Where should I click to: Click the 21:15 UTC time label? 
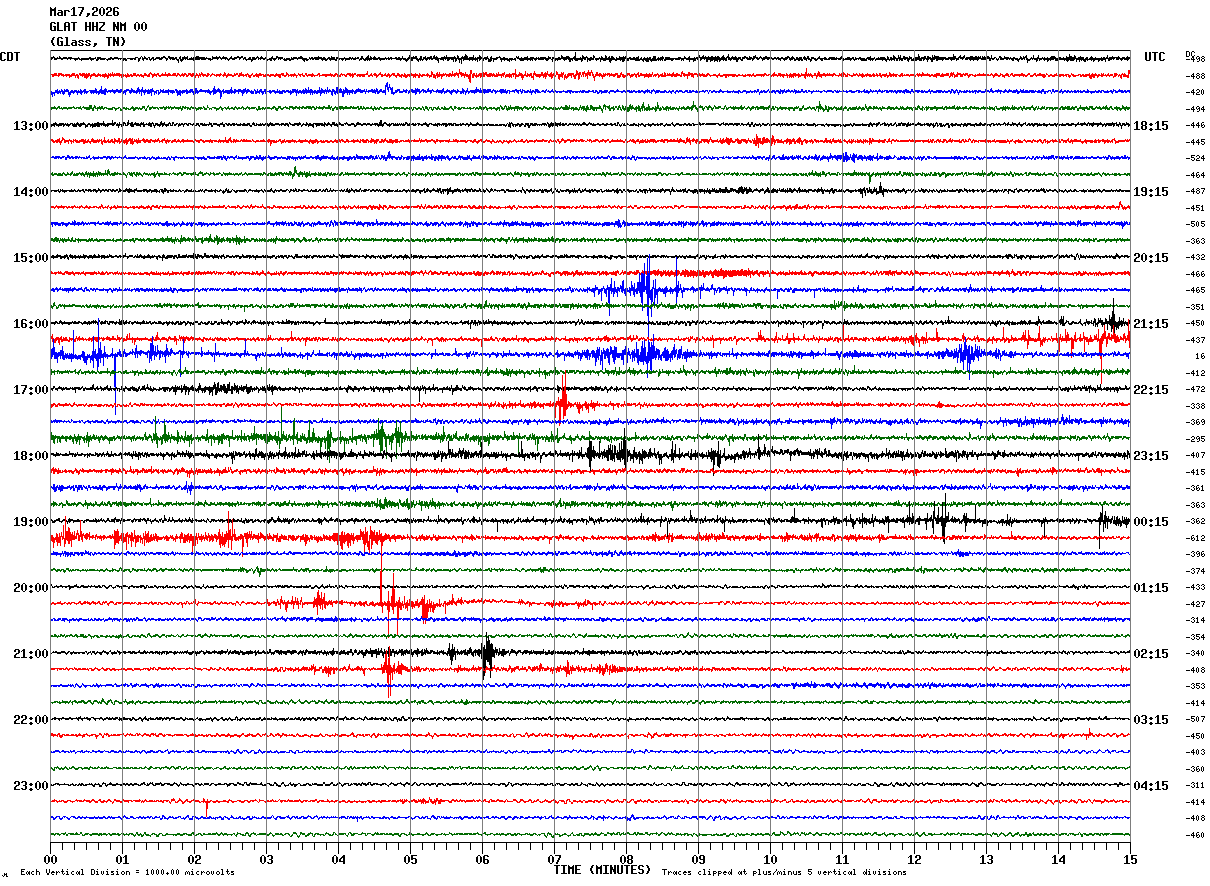click(x=1151, y=324)
